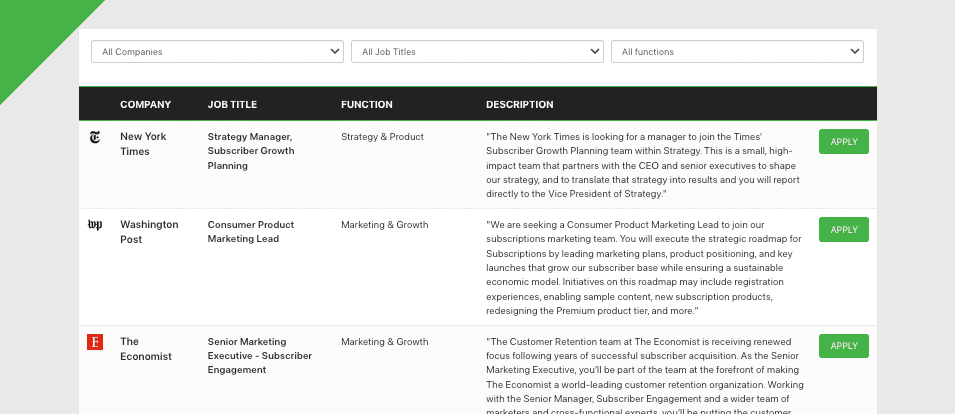This screenshot has height=414, width=955.
Task: Select the New York Times company name
Action: point(143,144)
